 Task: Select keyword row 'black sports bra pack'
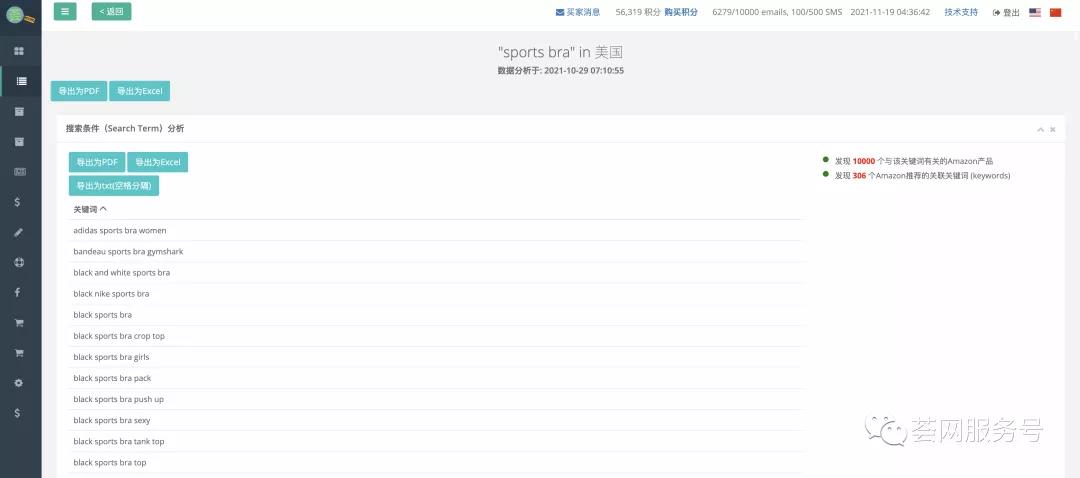(435, 378)
